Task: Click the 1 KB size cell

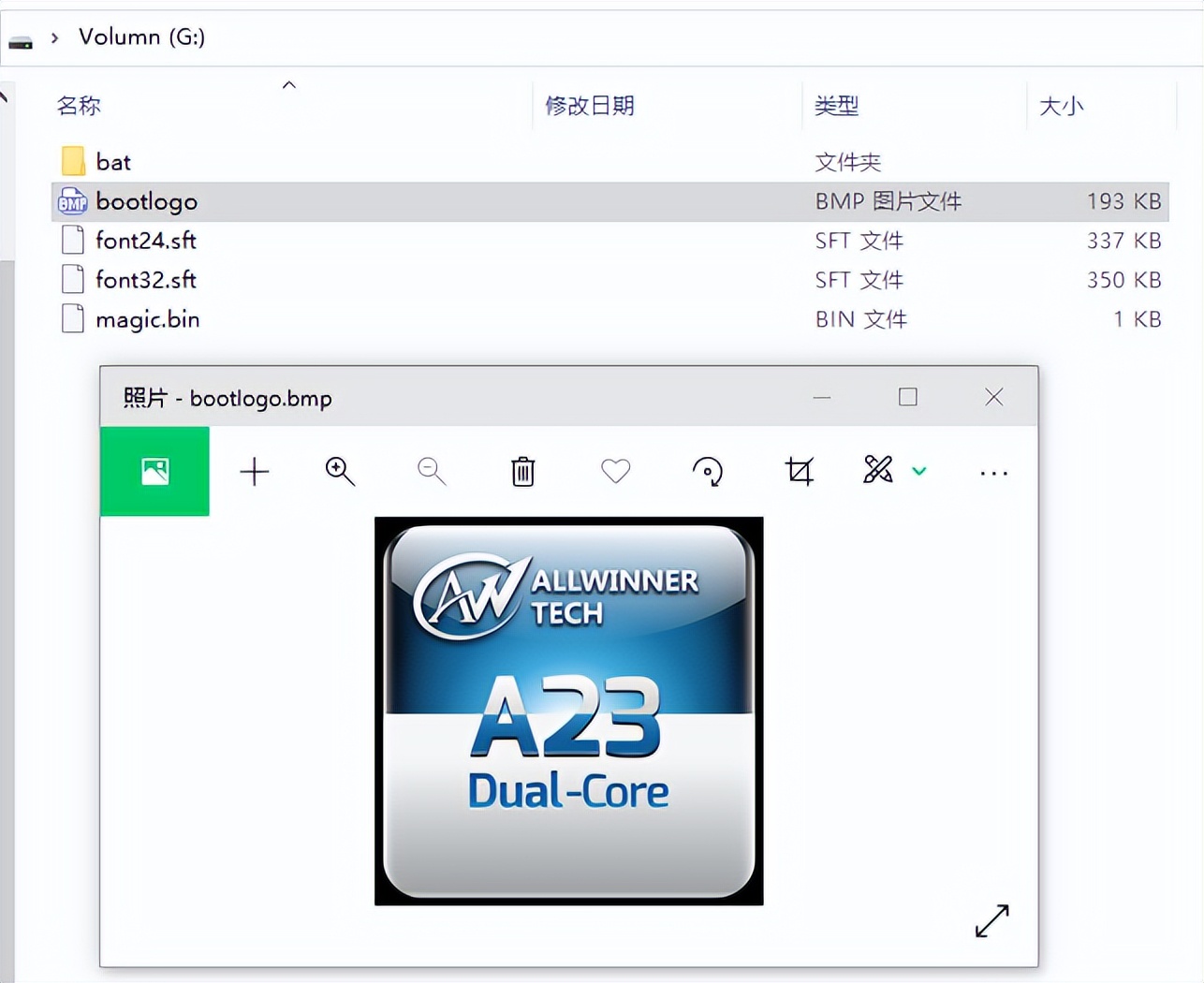Action: pyautogui.click(x=1138, y=319)
